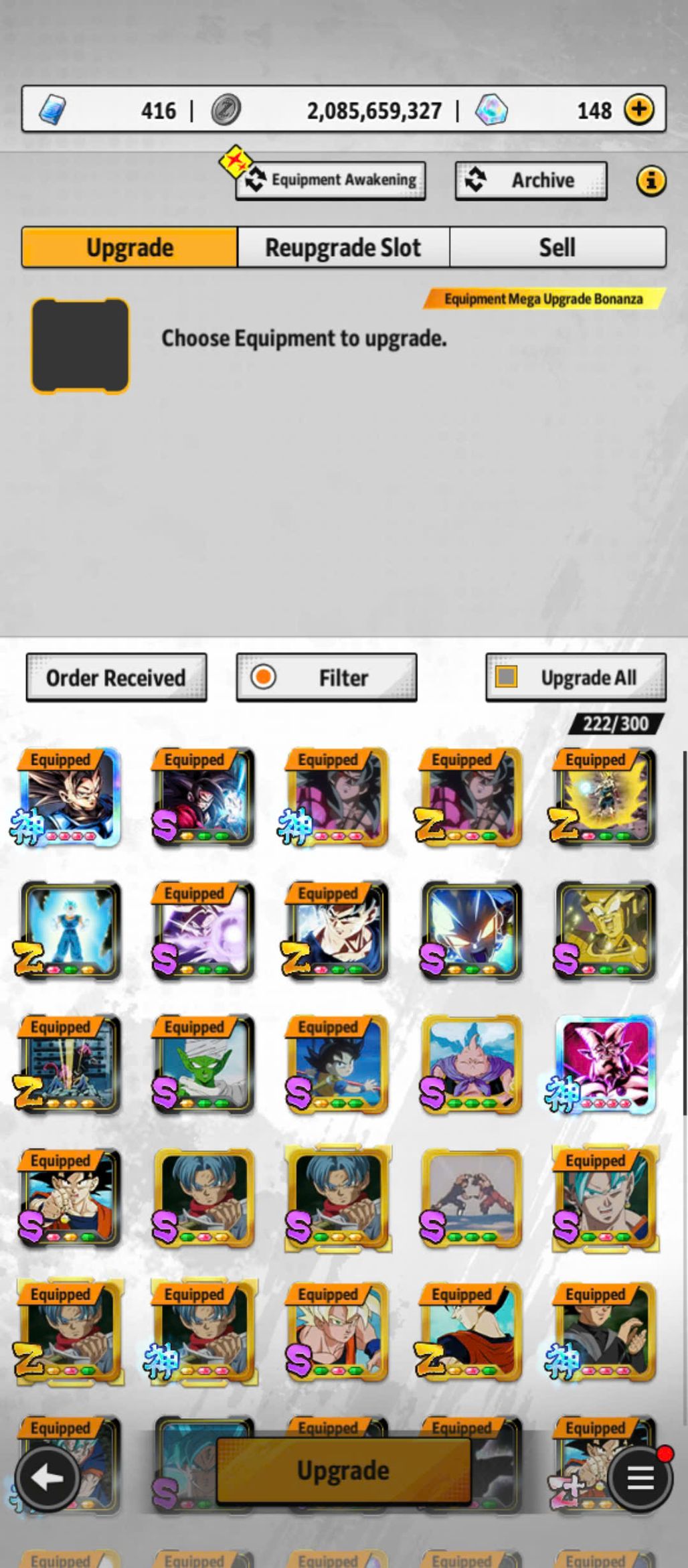Screen dimensions: 688x1568
Task: Tap the rainbow chrono crystal icon
Action: pyautogui.click(x=491, y=109)
